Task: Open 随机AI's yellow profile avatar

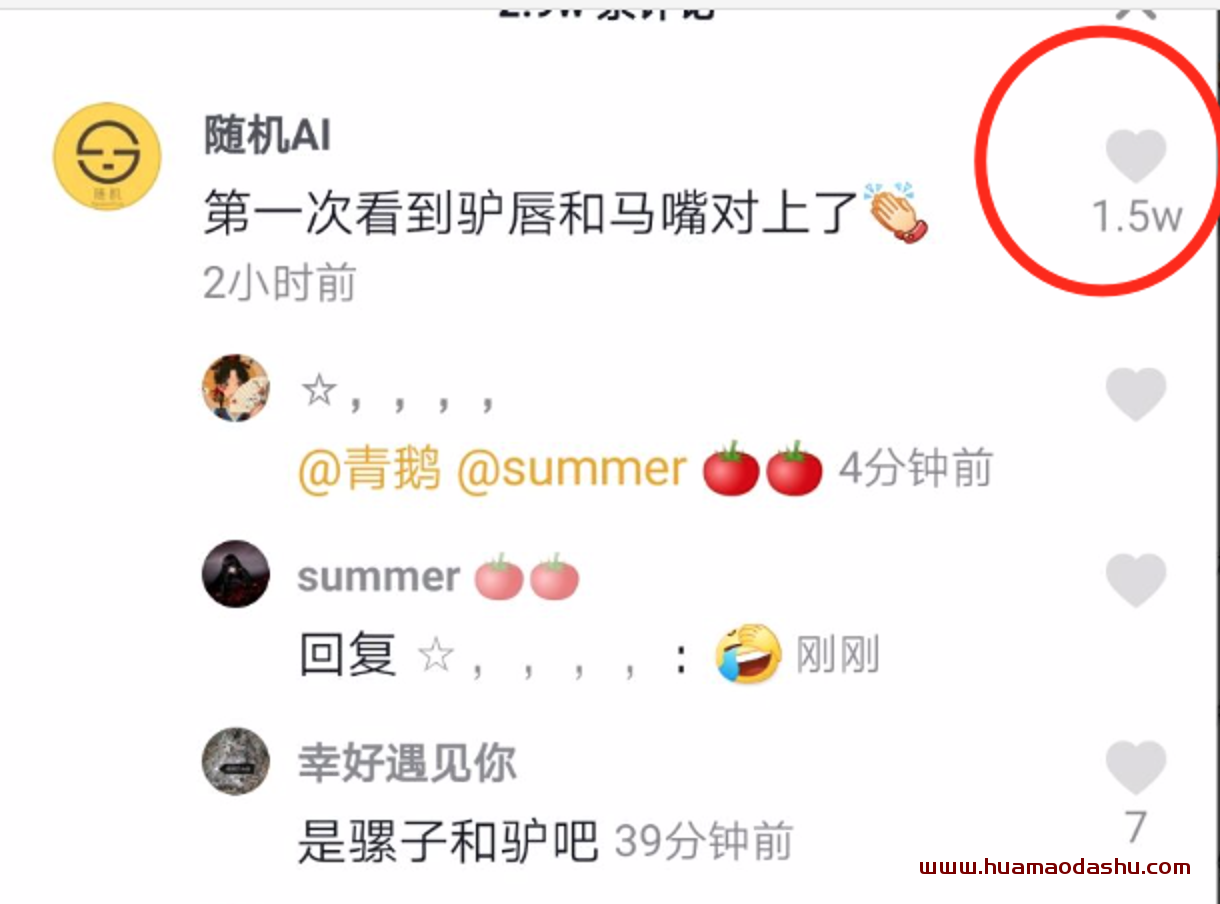Action: click(107, 157)
